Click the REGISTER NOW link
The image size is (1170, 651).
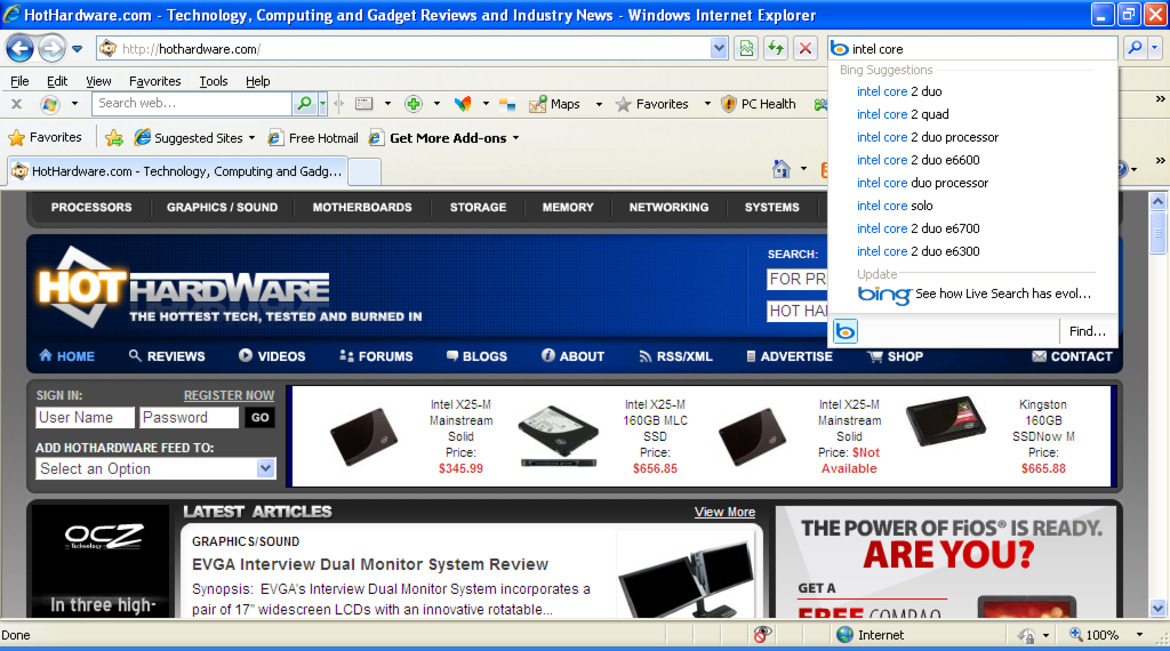(x=229, y=395)
